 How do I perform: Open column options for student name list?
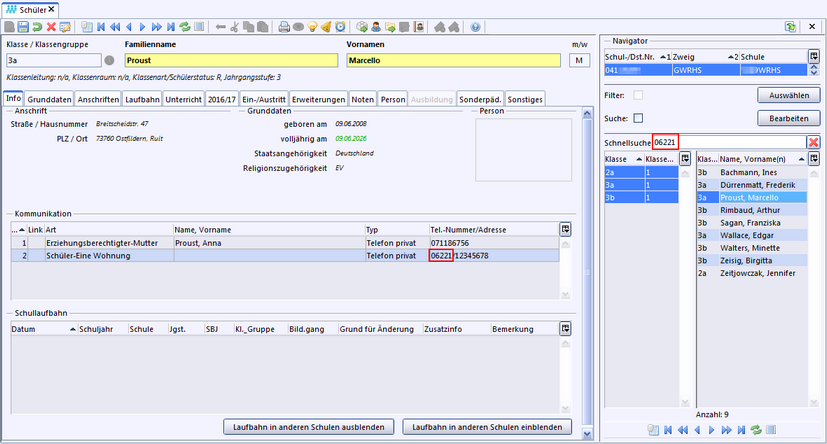pyautogui.click(x=812, y=159)
